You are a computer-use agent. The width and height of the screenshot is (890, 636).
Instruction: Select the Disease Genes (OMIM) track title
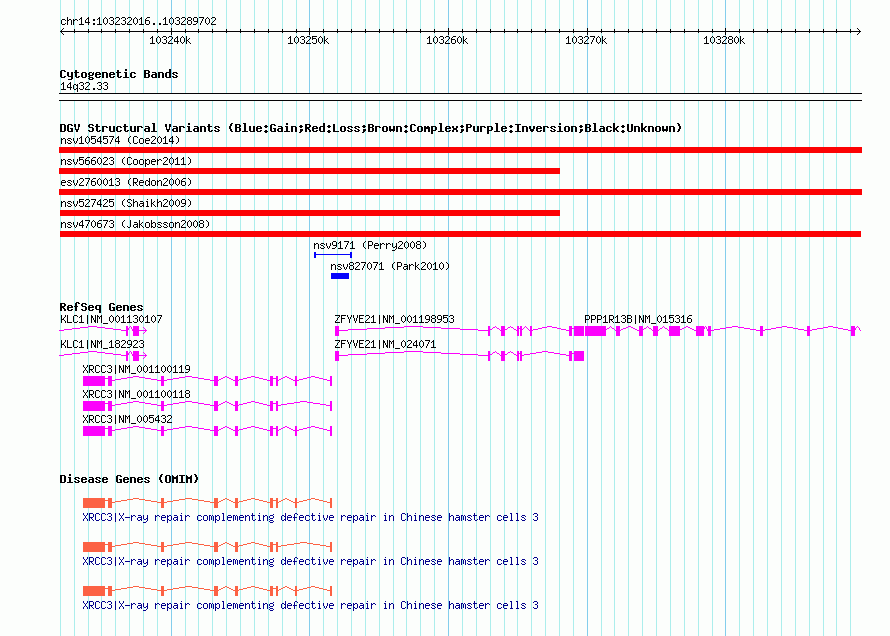point(129,479)
